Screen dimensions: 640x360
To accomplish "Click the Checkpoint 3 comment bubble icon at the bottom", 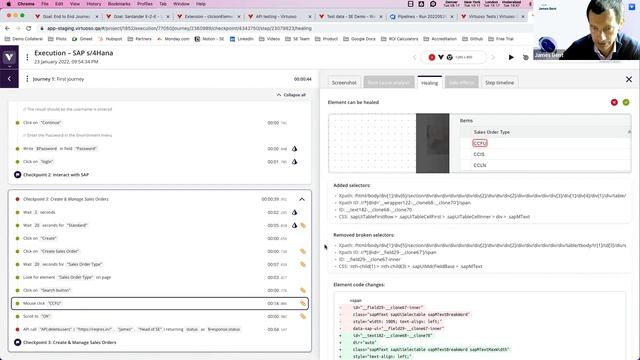I will 18,342.
